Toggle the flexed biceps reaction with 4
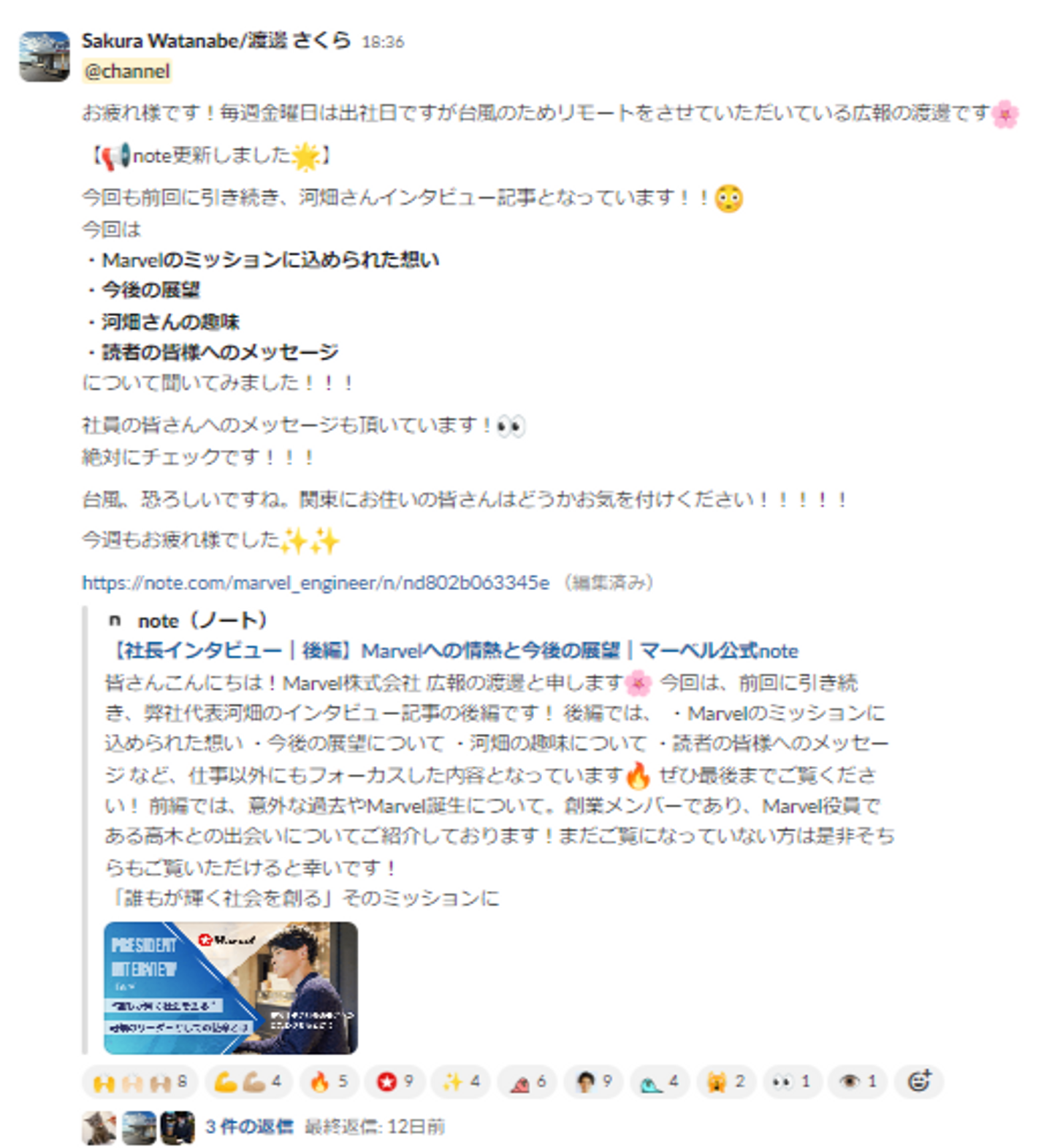Image resolution: width=1052 pixels, height=1148 pixels. pos(248,1082)
